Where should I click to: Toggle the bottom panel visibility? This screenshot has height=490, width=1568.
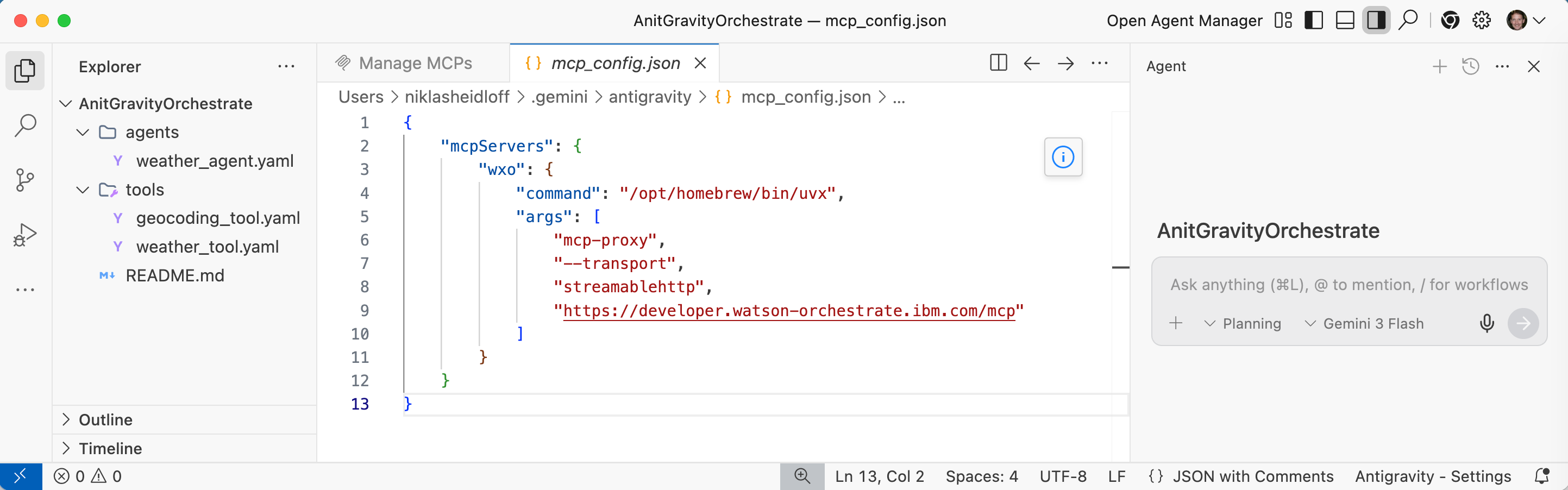pyautogui.click(x=1345, y=21)
